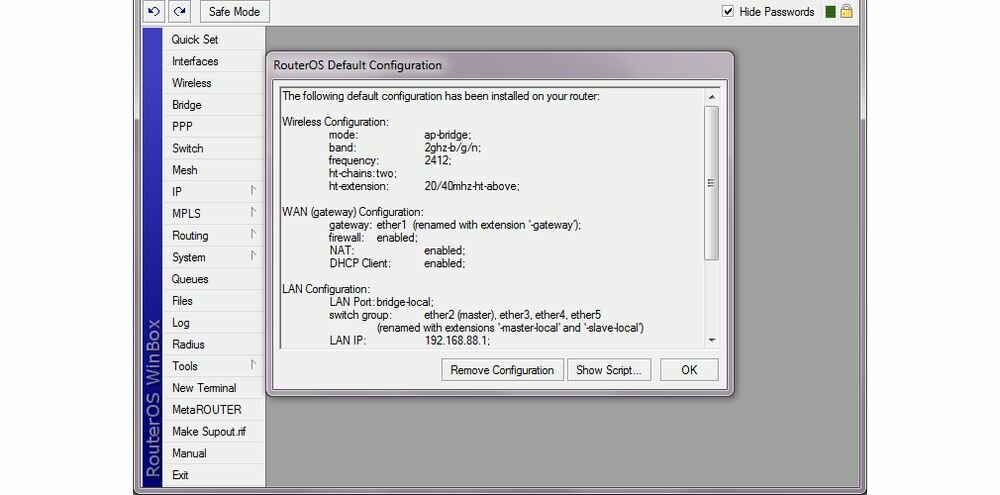The height and width of the screenshot is (495, 1000).
Task: Open the Bridge menu item
Action: 213,105
